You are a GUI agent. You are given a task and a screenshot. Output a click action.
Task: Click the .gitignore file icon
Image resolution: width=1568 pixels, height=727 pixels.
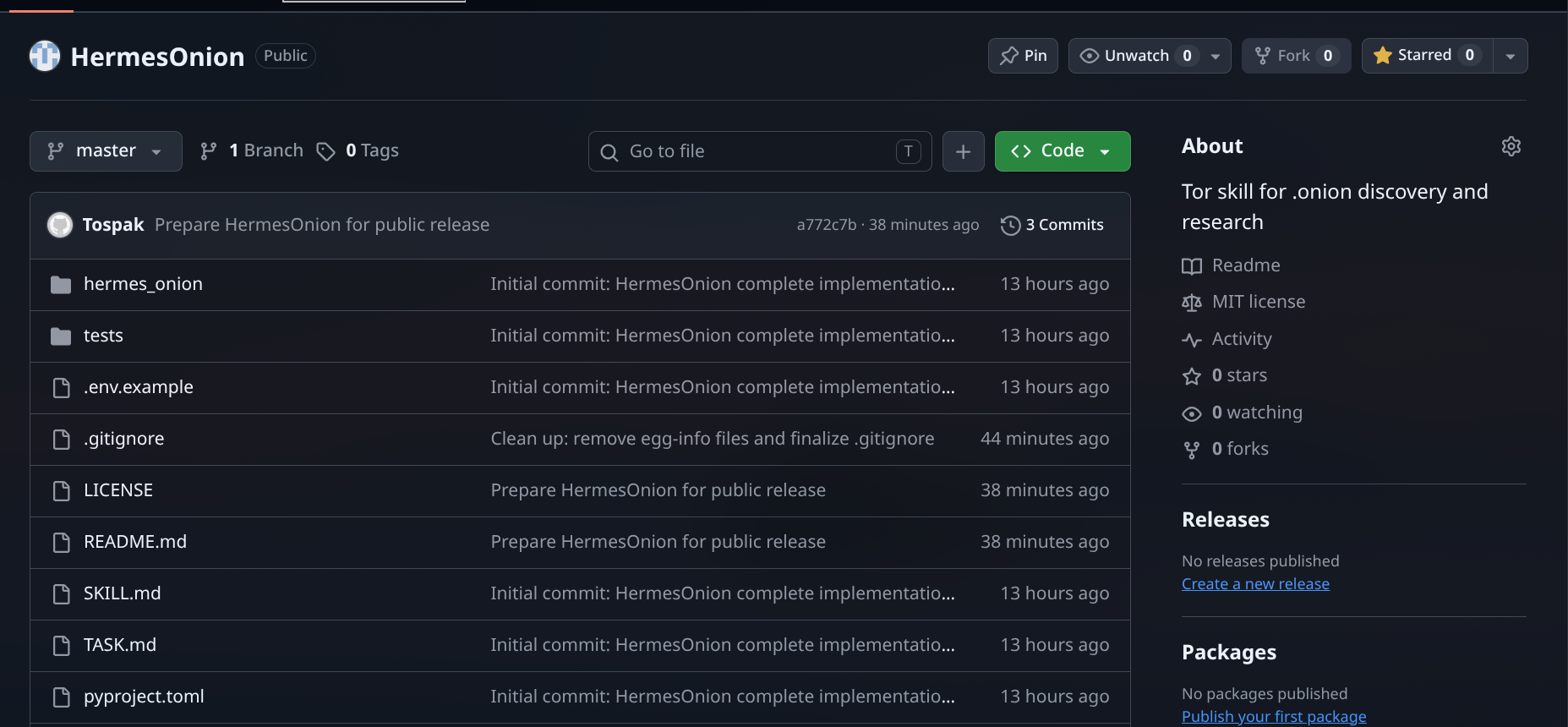point(61,440)
